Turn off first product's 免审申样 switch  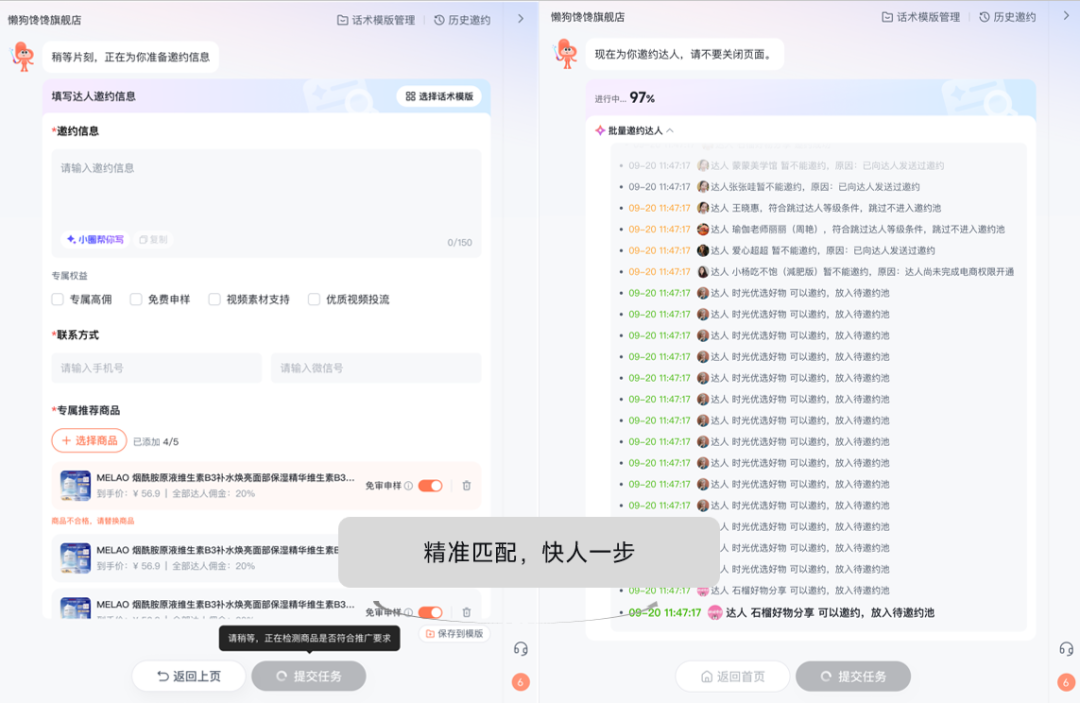click(x=430, y=486)
